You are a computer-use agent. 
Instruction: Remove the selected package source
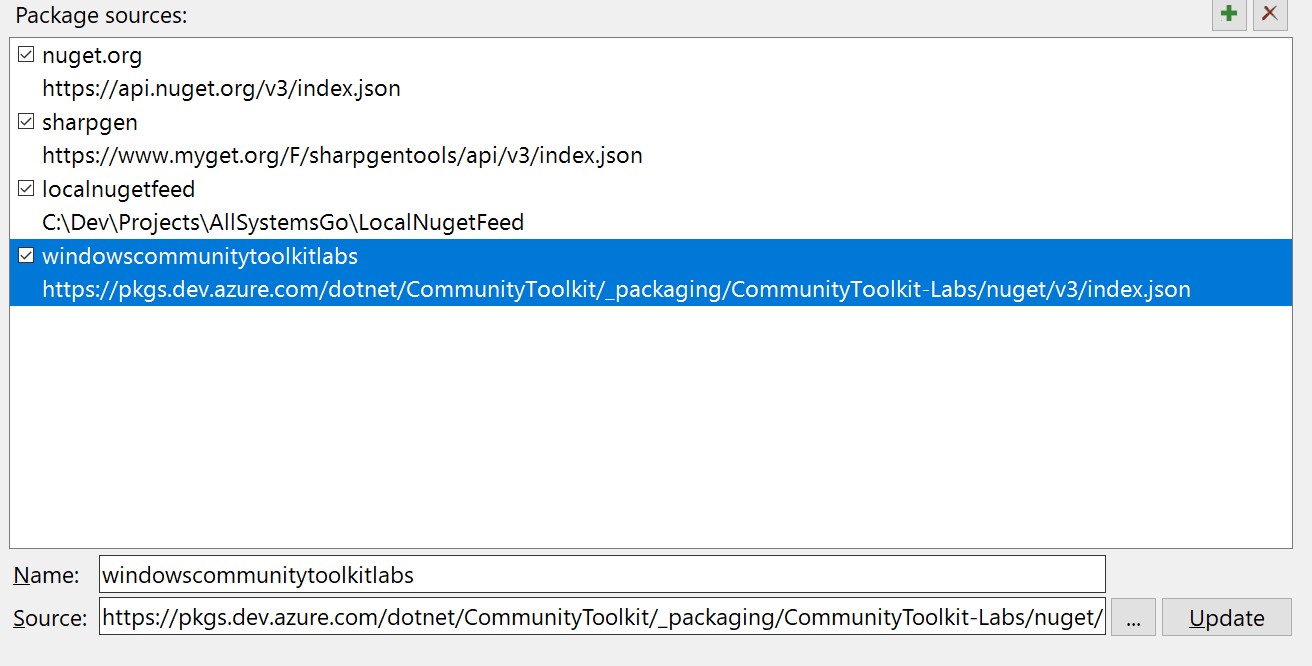coord(1269,15)
